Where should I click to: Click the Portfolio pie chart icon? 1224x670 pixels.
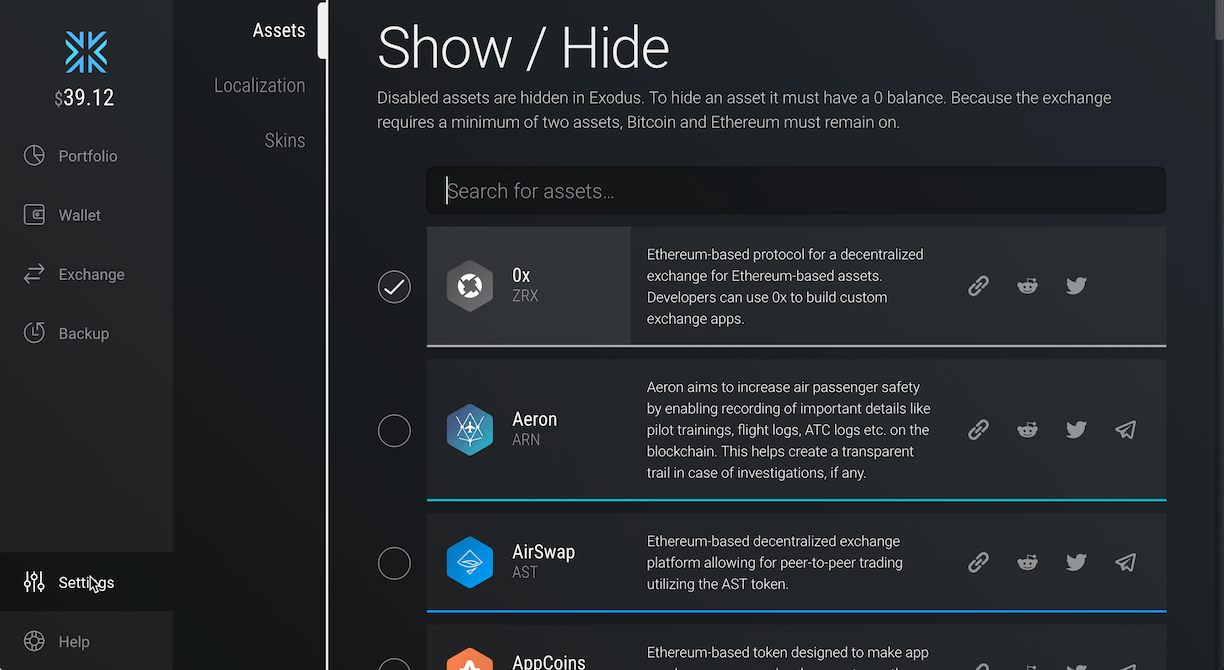[34, 156]
